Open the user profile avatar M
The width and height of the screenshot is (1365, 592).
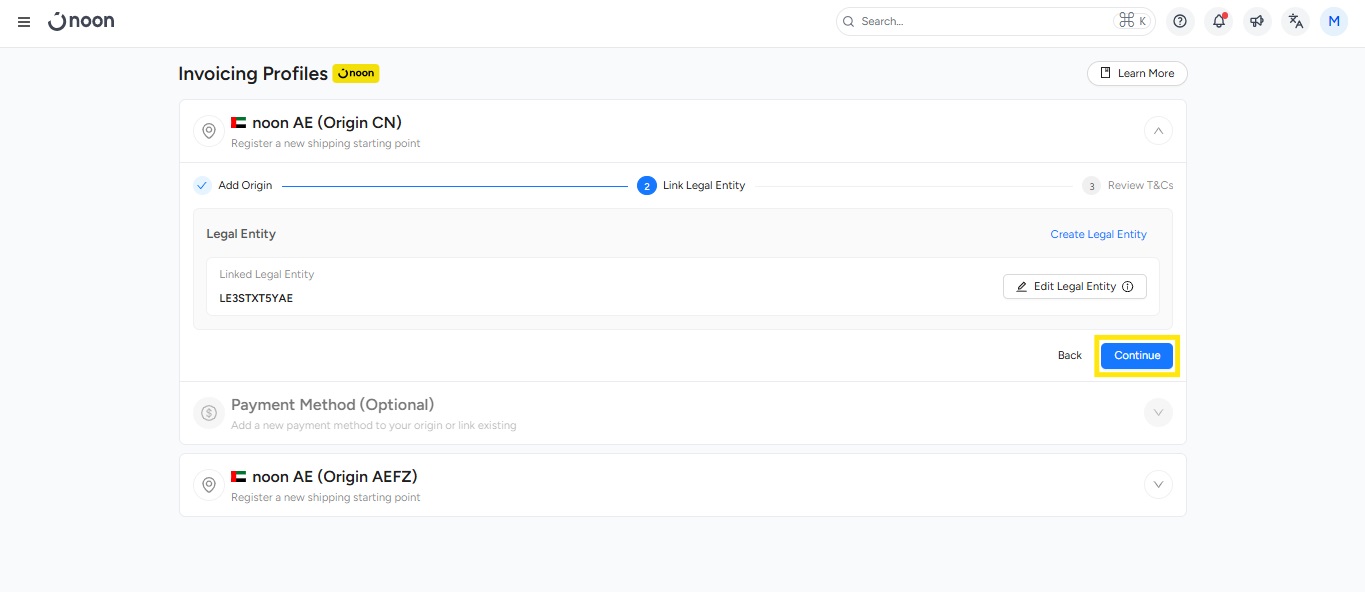[1334, 21]
